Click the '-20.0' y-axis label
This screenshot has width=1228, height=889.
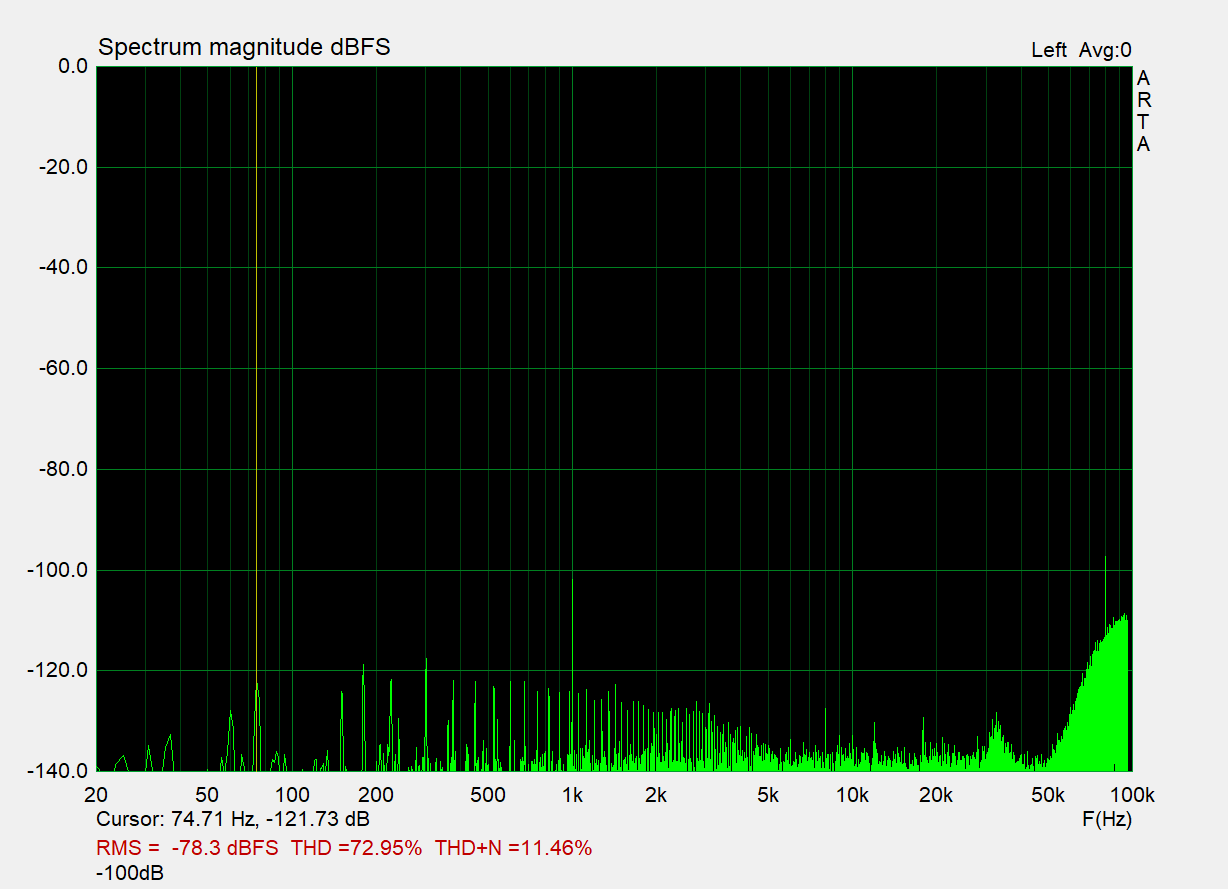pyautogui.click(x=63, y=167)
